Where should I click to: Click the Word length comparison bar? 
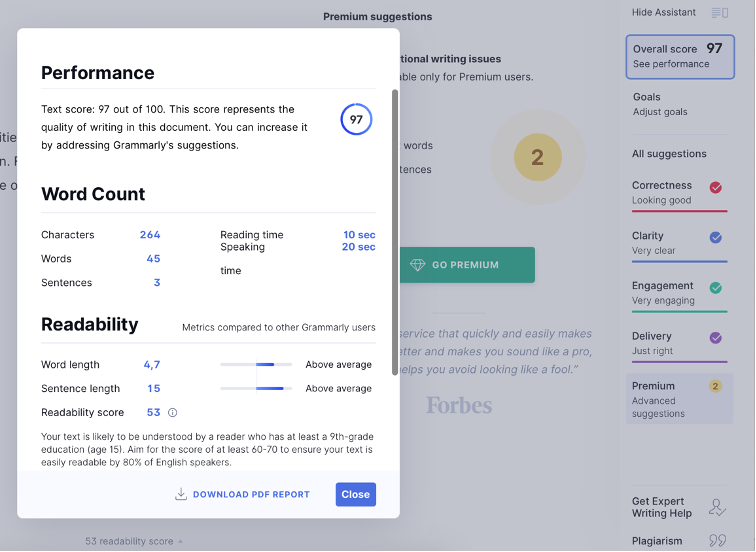coord(256,364)
